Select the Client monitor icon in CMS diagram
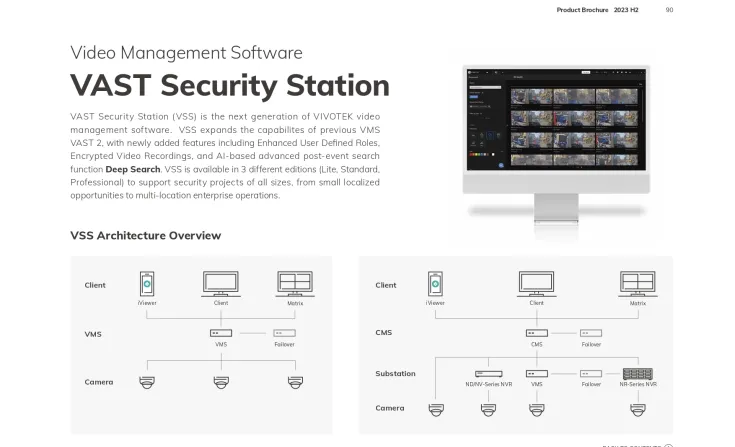 tap(537, 283)
